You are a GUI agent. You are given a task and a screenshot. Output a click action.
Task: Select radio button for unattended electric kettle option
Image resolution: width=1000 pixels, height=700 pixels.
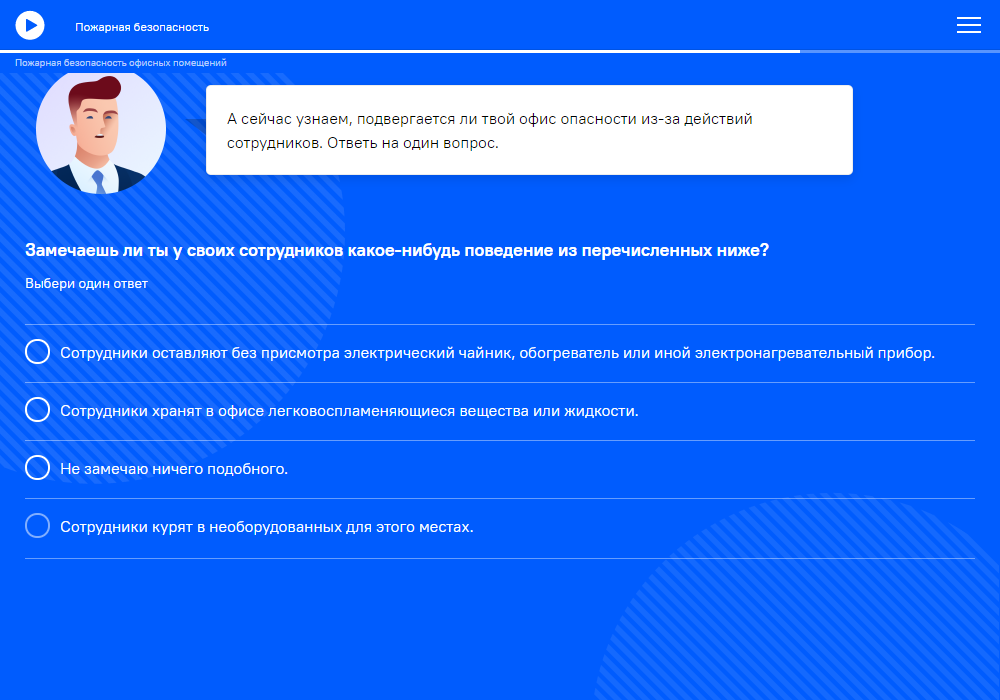coord(37,352)
